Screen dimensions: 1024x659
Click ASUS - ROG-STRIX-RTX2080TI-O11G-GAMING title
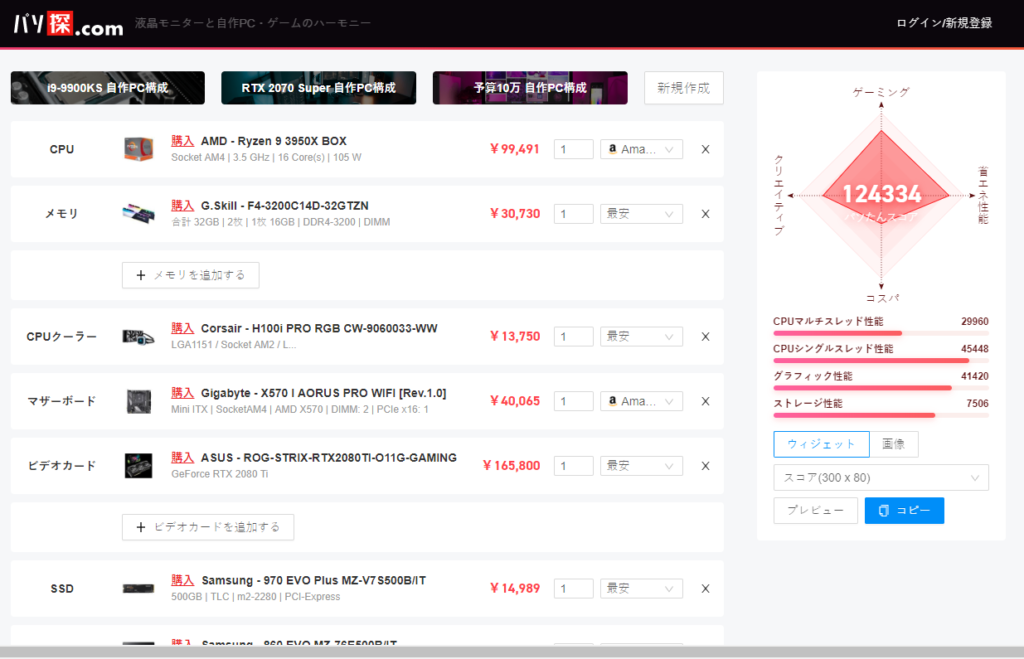(x=329, y=458)
